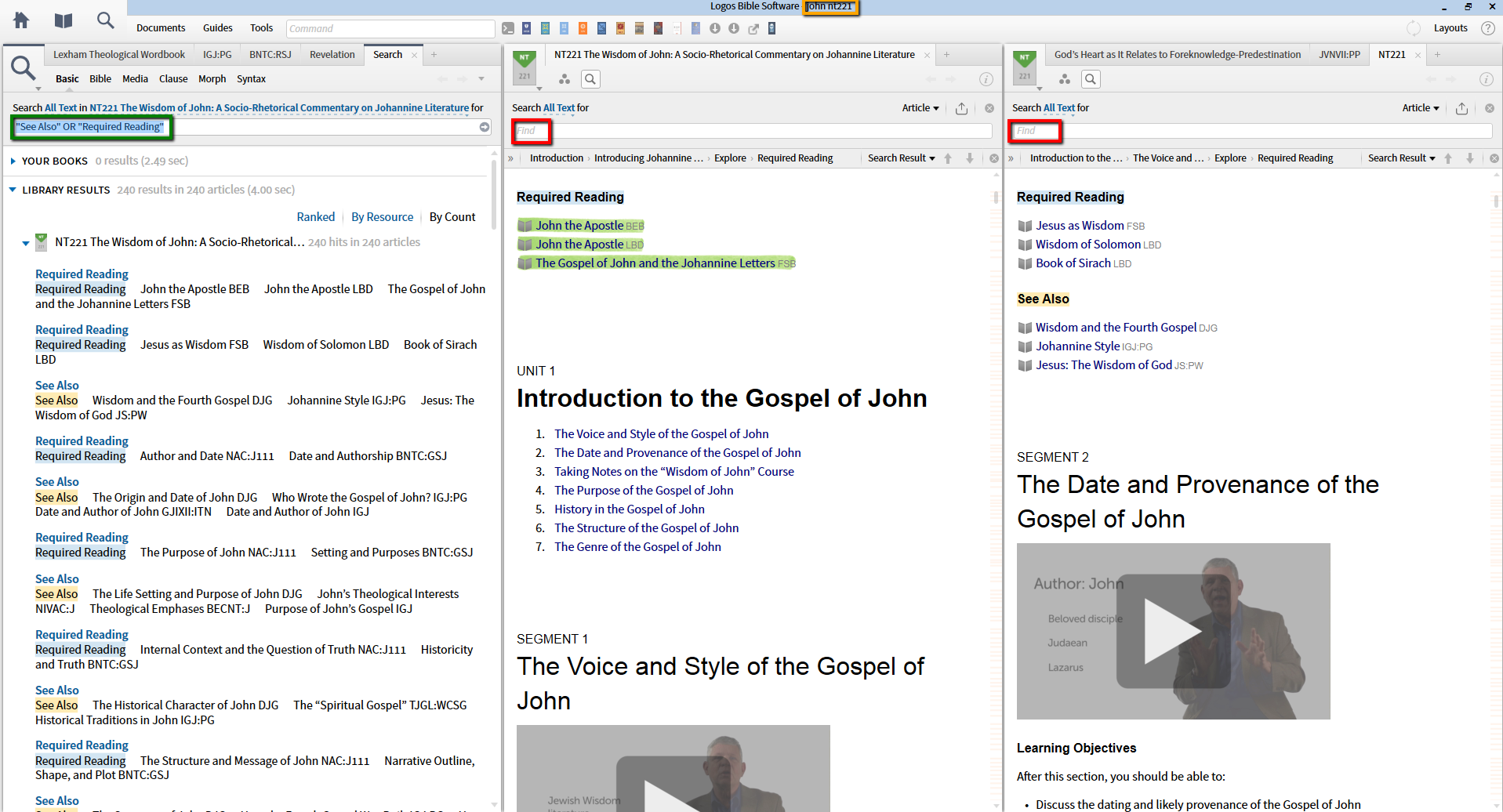1503x812 pixels.
Task: Open visual filters in the middle NT221 panel
Action: point(564,79)
